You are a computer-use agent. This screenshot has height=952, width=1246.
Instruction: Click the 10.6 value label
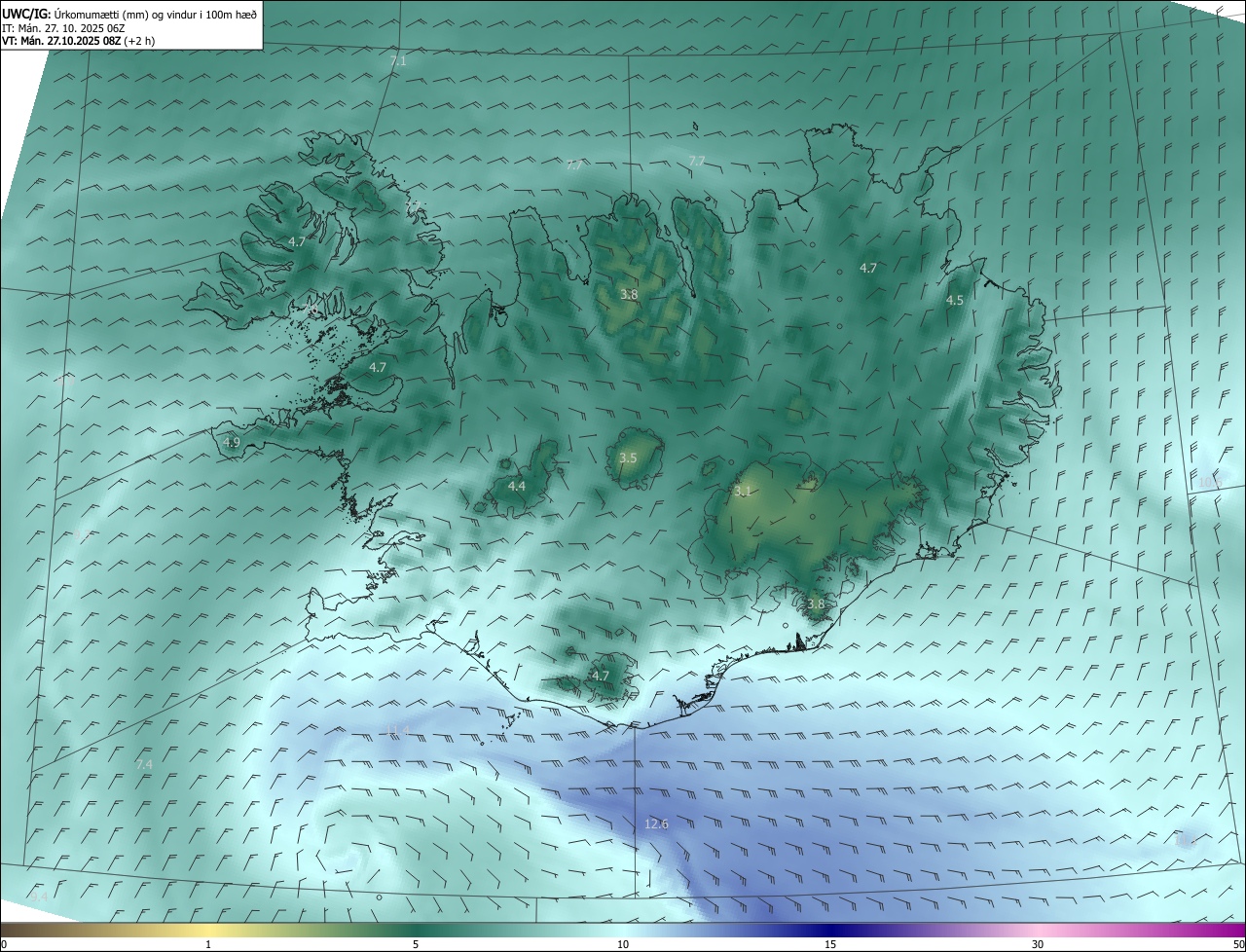[1209, 482]
